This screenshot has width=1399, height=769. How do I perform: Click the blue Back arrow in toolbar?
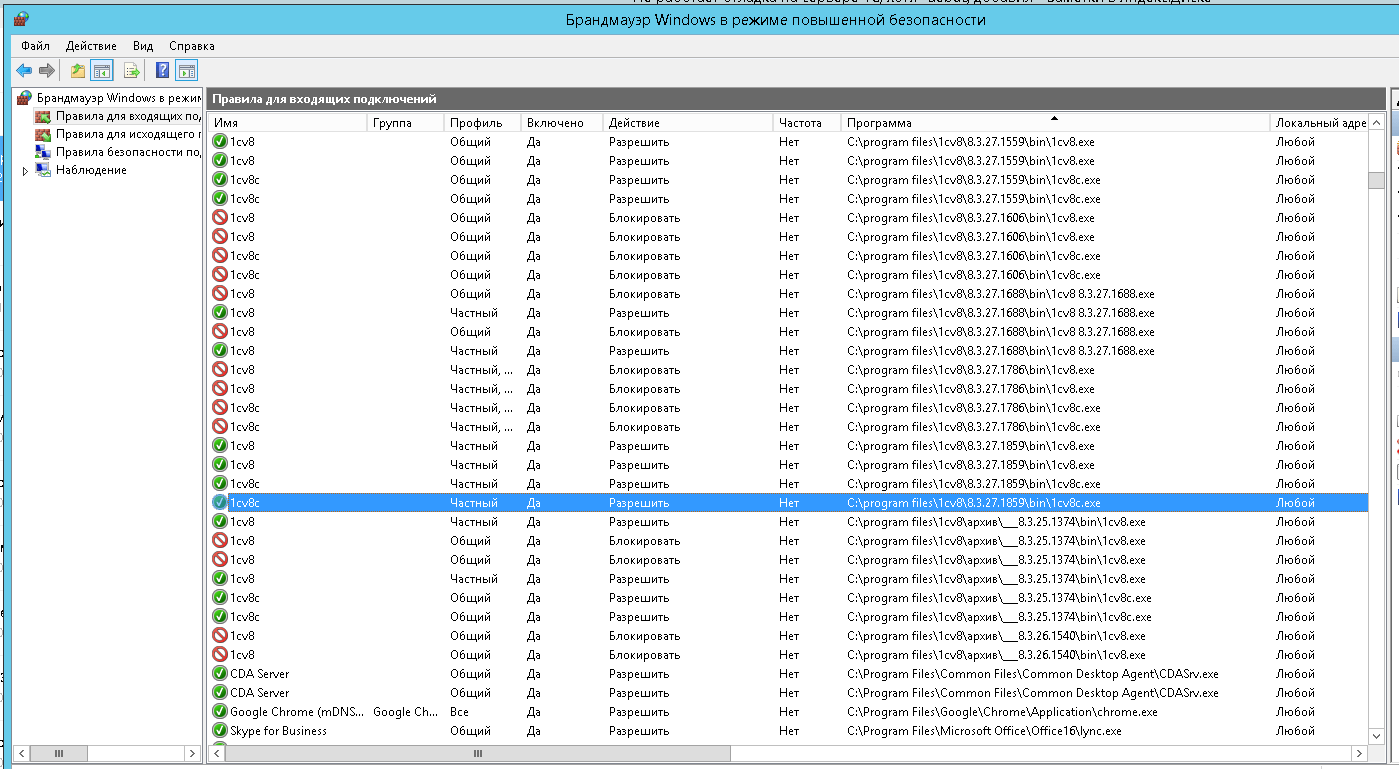[23, 70]
